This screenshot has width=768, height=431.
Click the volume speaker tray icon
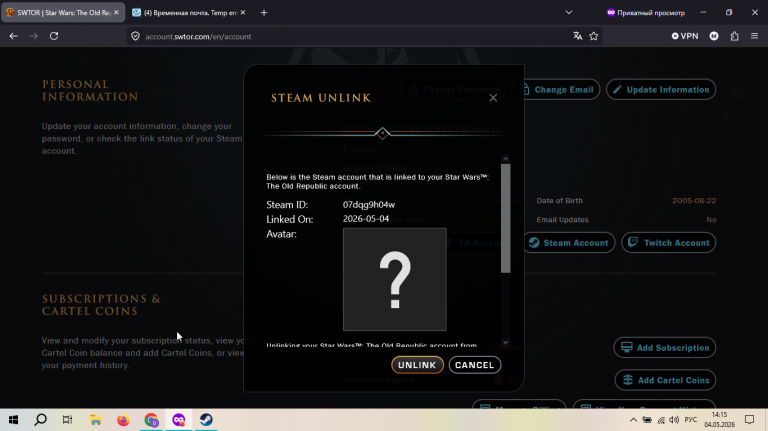tap(674, 420)
